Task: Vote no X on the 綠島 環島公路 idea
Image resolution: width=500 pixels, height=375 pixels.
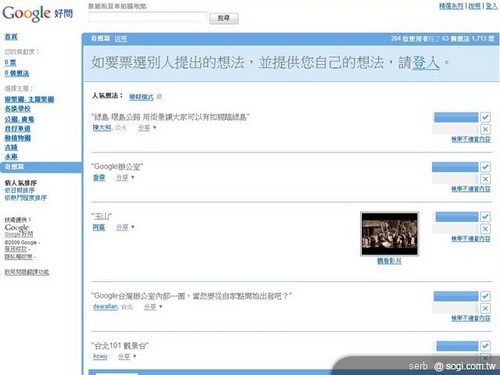Action: [x=485, y=129]
